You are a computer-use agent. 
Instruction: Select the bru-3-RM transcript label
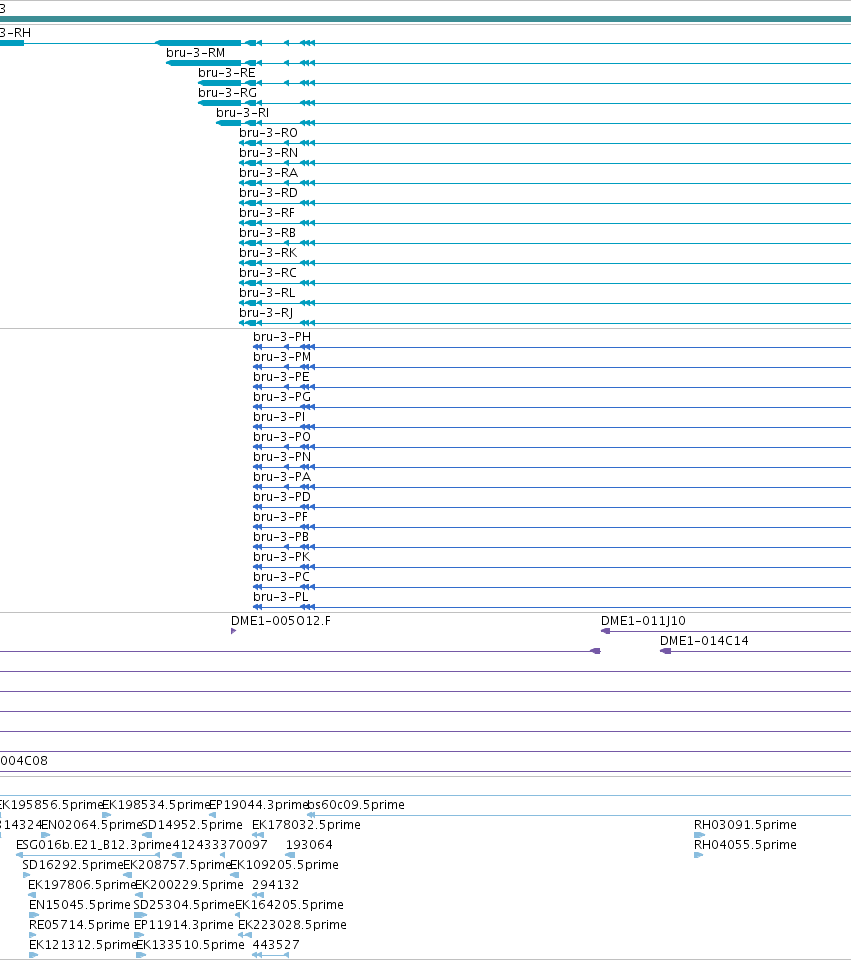click(195, 53)
